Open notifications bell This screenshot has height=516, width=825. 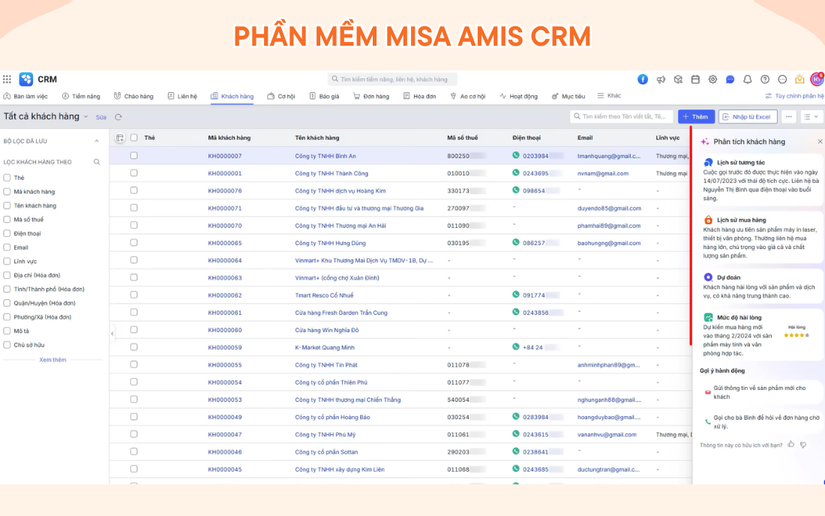pos(747,79)
